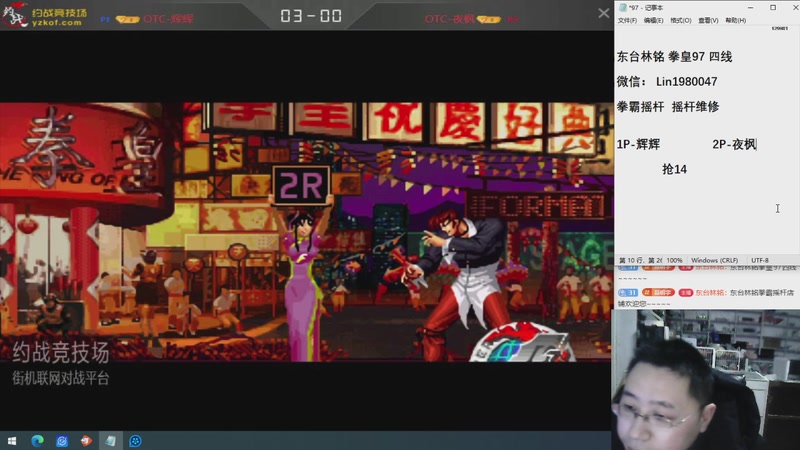Image resolution: width=800 pixels, height=450 pixels.
Task: Click the text 1P-辉辉 in Notepad
Action: pyautogui.click(x=638, y=144)
